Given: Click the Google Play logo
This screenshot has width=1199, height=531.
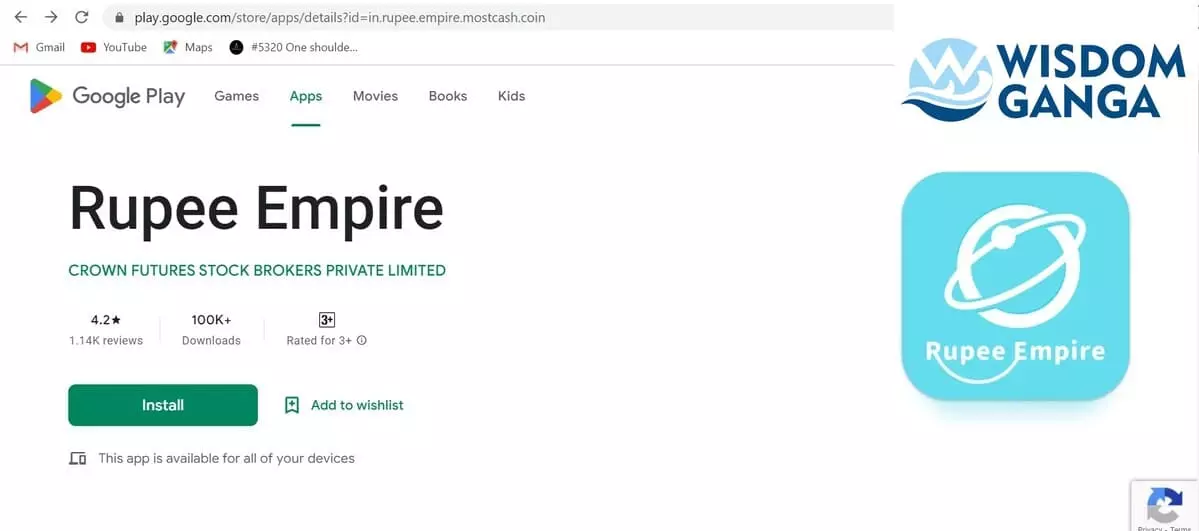Looking at the screenshot, I should [x=107, y=96].
